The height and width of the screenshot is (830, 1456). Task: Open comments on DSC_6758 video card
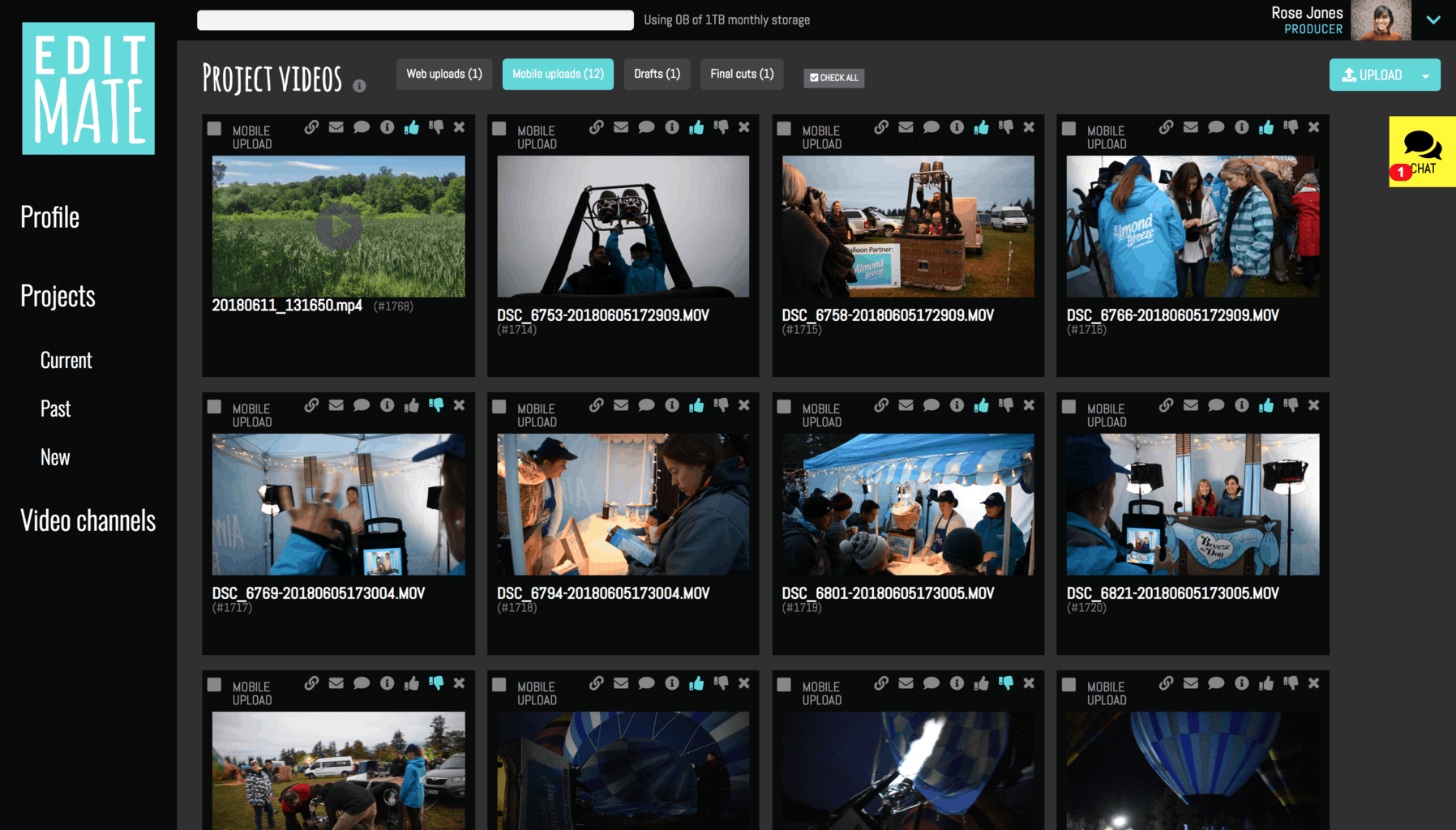(x=931, y=127)
